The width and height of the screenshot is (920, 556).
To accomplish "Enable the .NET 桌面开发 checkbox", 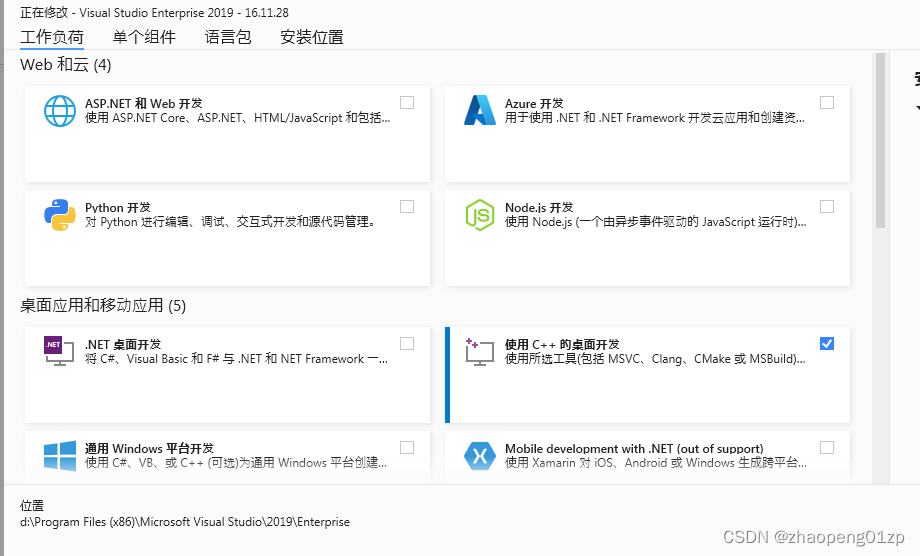I will (407, 344).
